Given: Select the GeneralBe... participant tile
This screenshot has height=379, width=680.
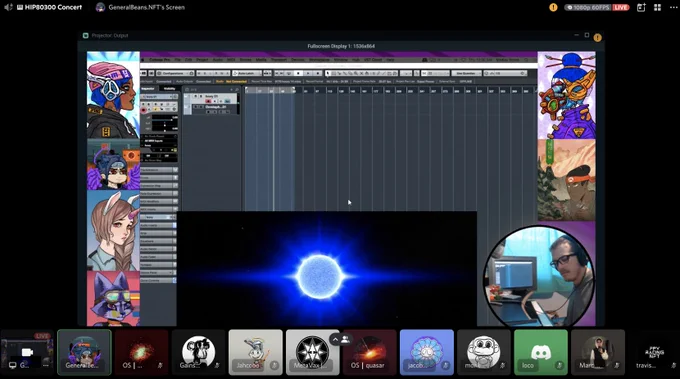Looking at the screenshot, I should (x=84, y=352).
